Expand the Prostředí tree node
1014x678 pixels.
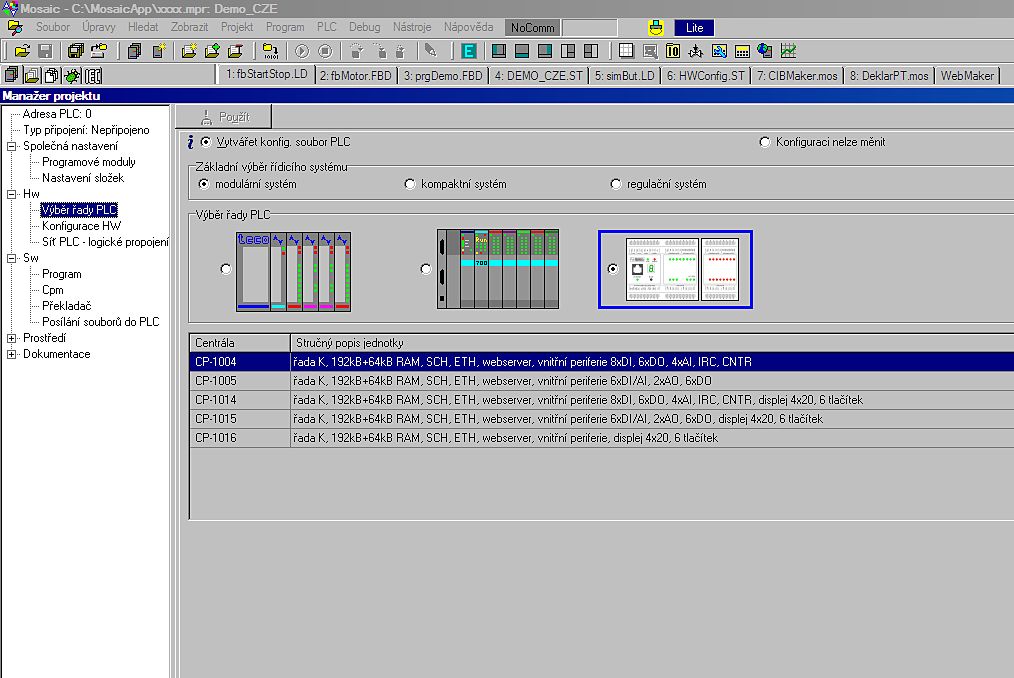pyautogui.click(x=12, y=338)
